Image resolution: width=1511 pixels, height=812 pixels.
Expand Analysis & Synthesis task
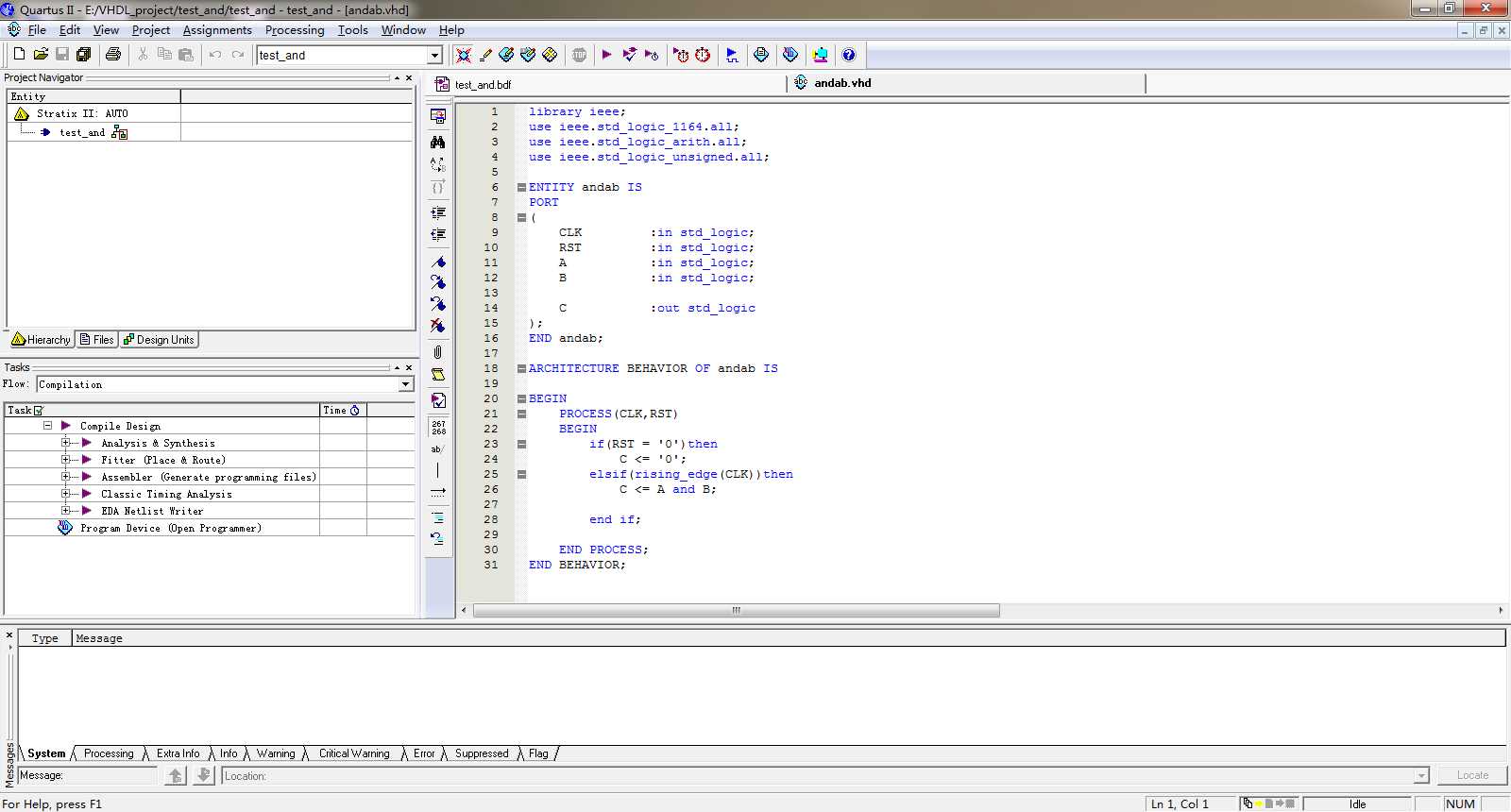click(x=65, y=443)
